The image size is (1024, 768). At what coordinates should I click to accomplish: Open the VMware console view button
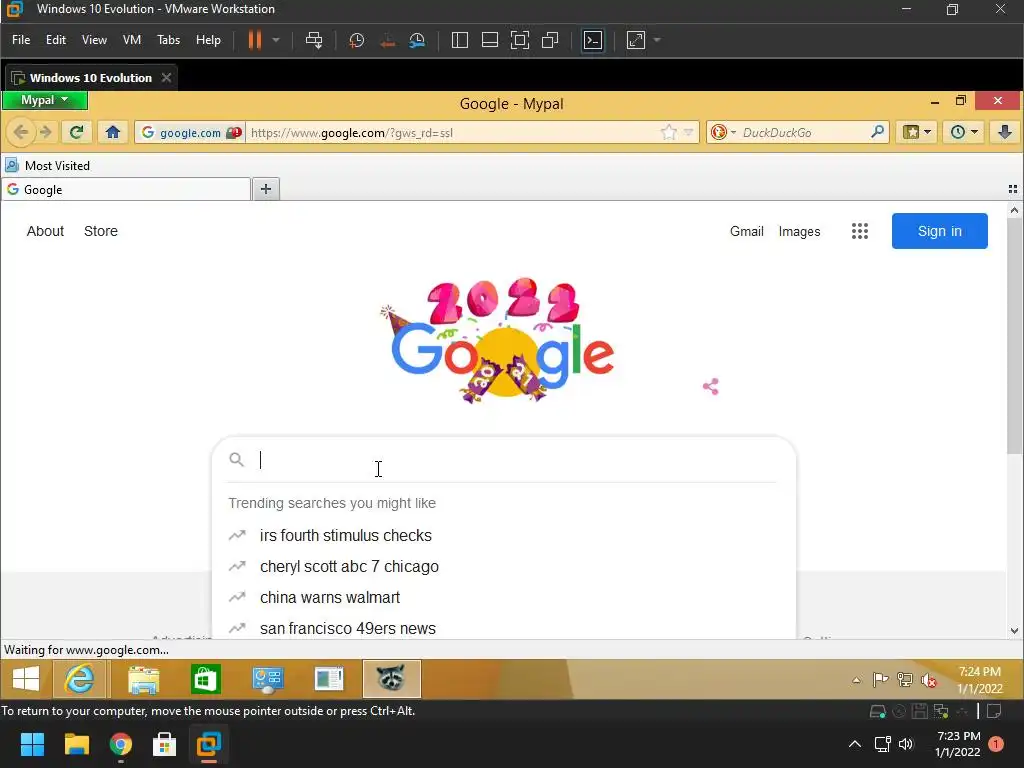point(593,40)
